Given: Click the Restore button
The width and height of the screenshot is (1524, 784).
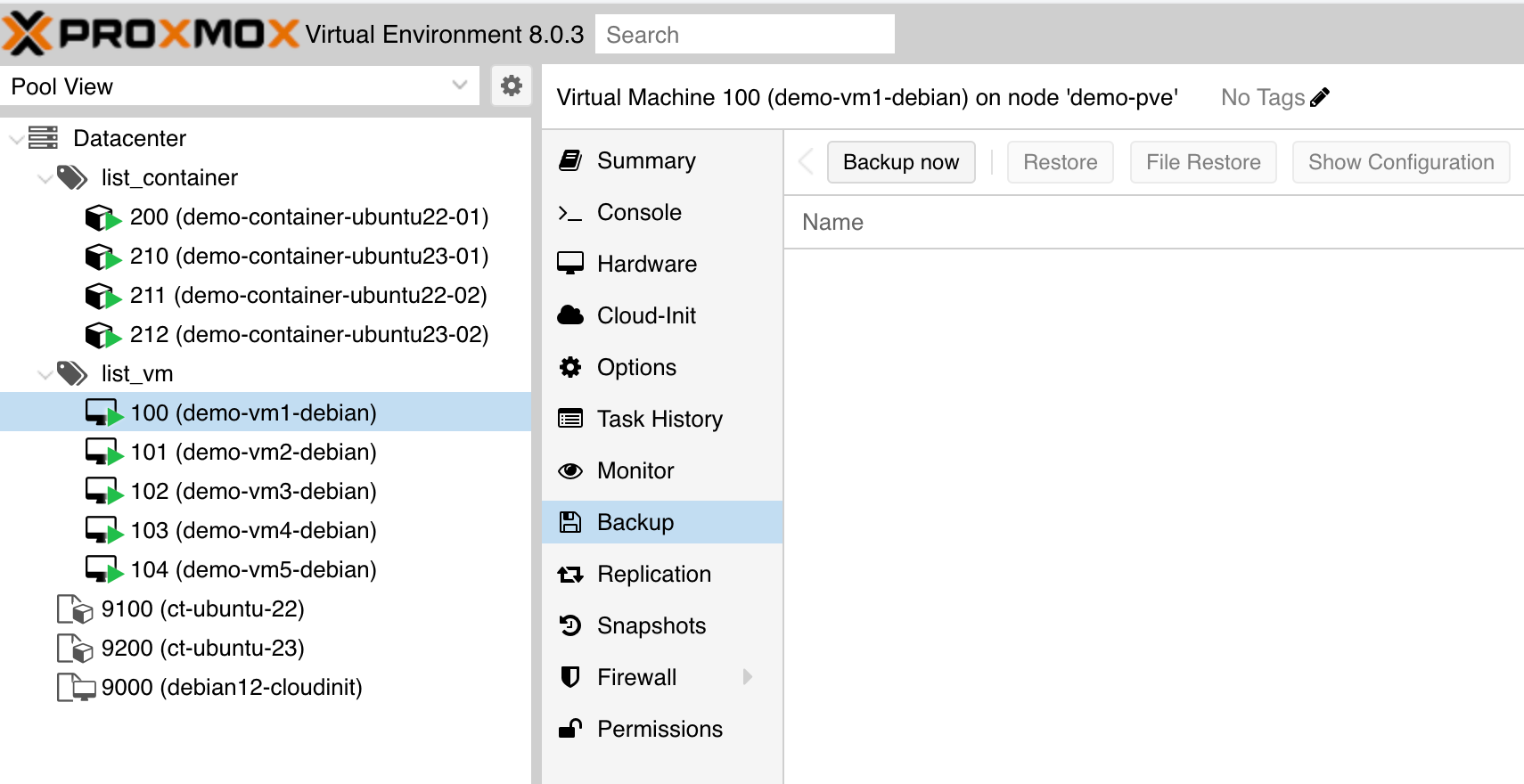Looking at the screenshot, I should pyautogui.click(x=1061, y=162).
